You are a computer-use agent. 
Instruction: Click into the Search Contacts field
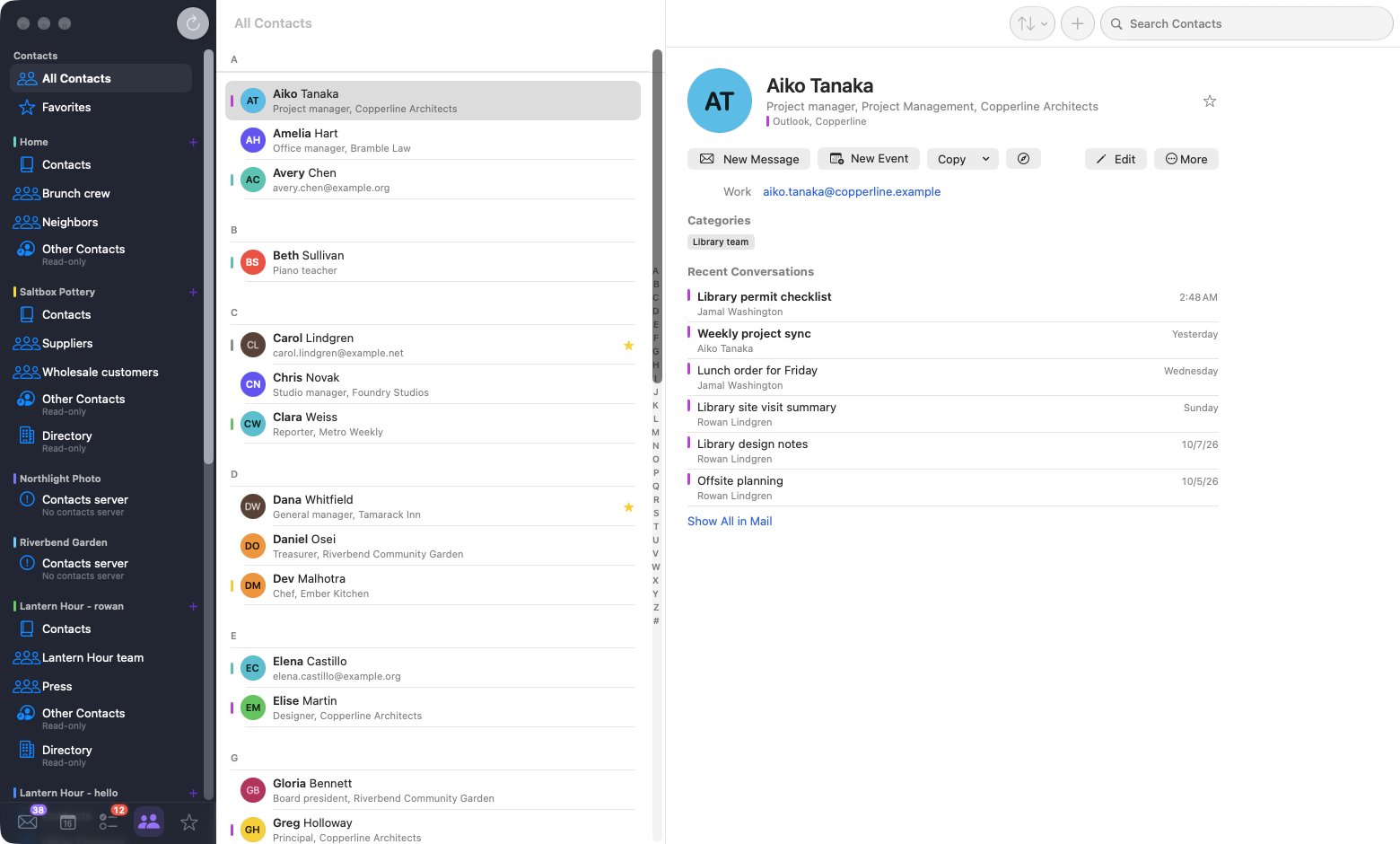click(x=1247, y=24)
